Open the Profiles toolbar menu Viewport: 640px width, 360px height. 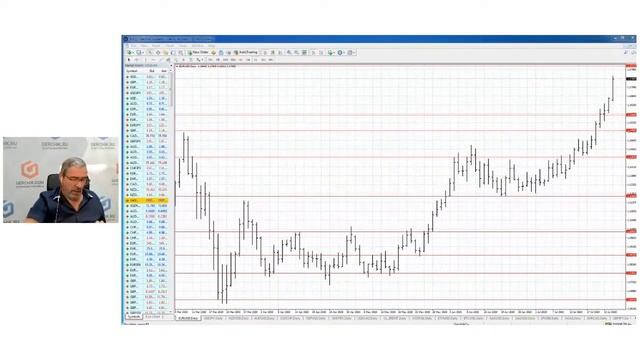coord(139,52)
